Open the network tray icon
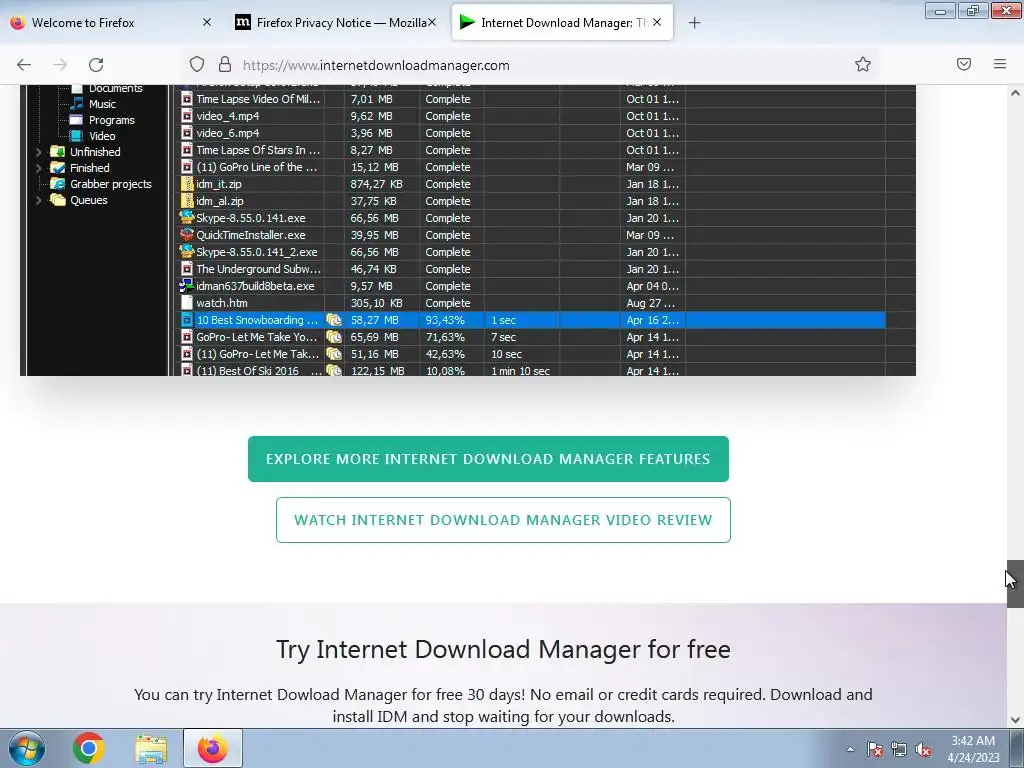 [899, 749]
